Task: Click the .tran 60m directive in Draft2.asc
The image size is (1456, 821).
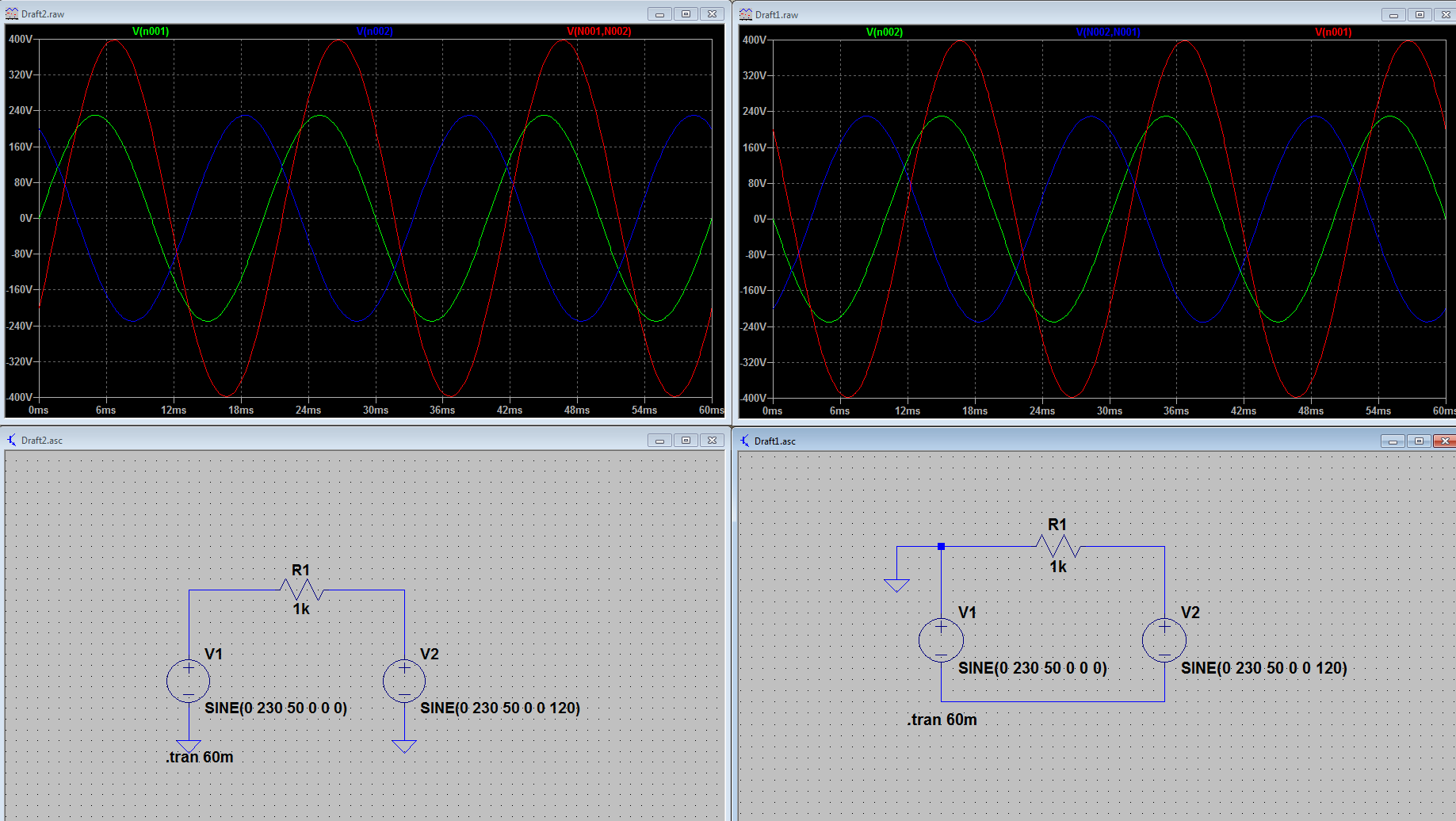Action: coord(200,757)
